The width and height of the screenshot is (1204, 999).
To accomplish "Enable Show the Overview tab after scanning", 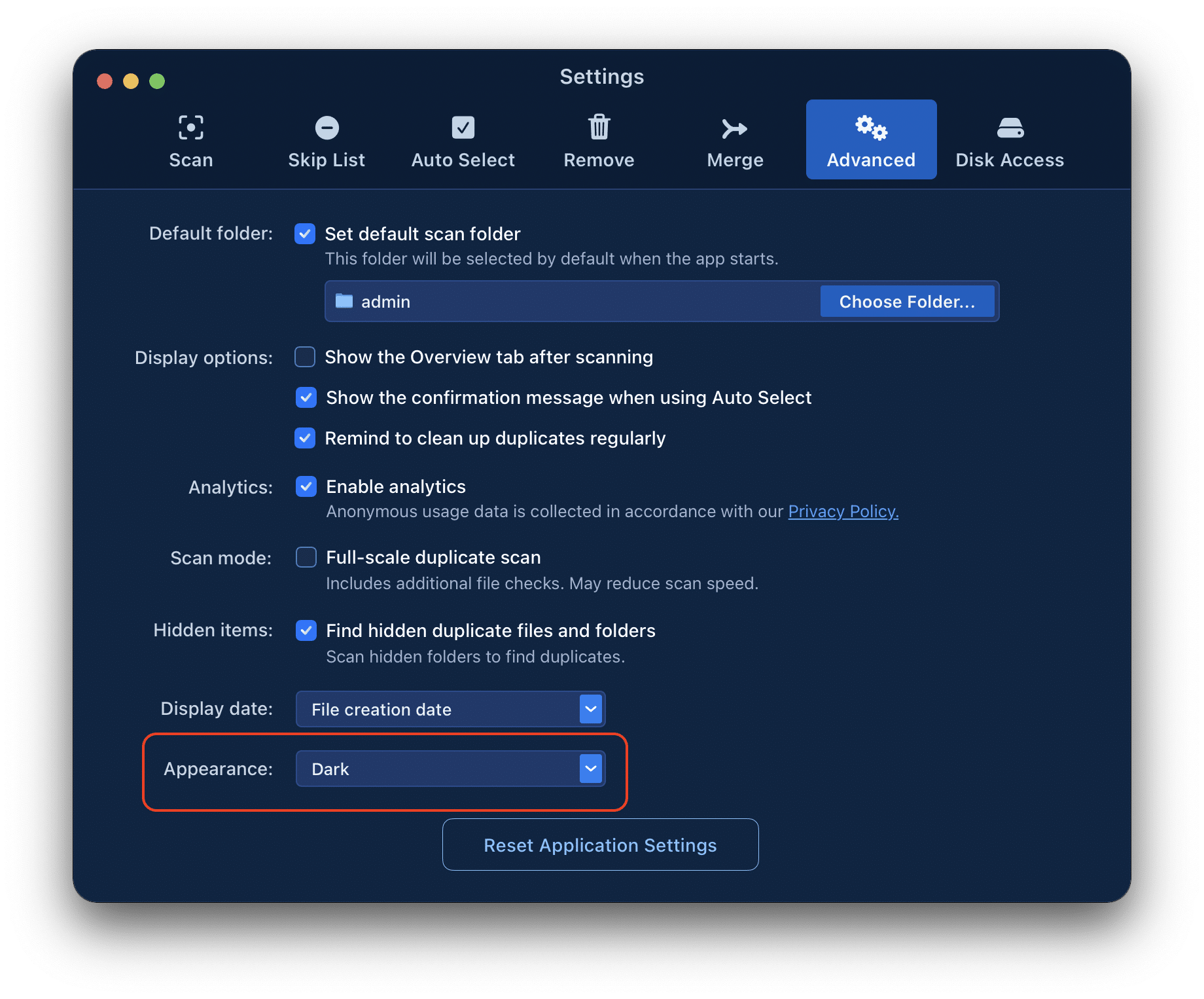I will (305, 357).
